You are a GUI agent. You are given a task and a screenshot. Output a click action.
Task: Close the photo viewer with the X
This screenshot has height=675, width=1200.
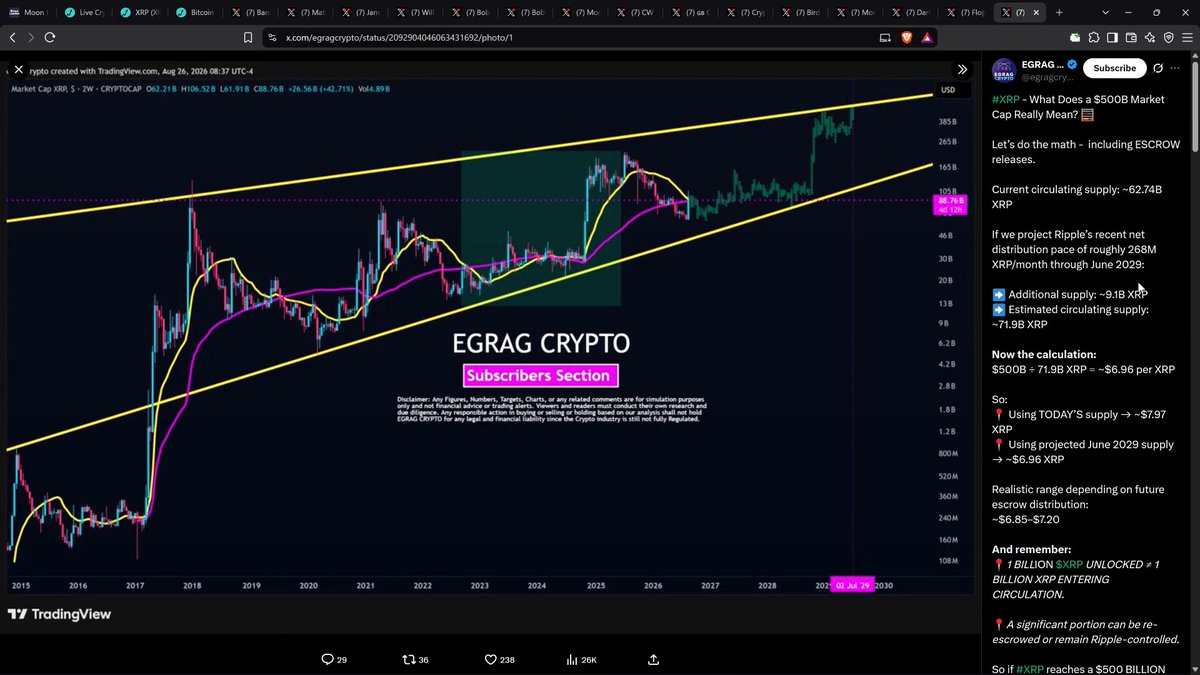pos(18,70)
